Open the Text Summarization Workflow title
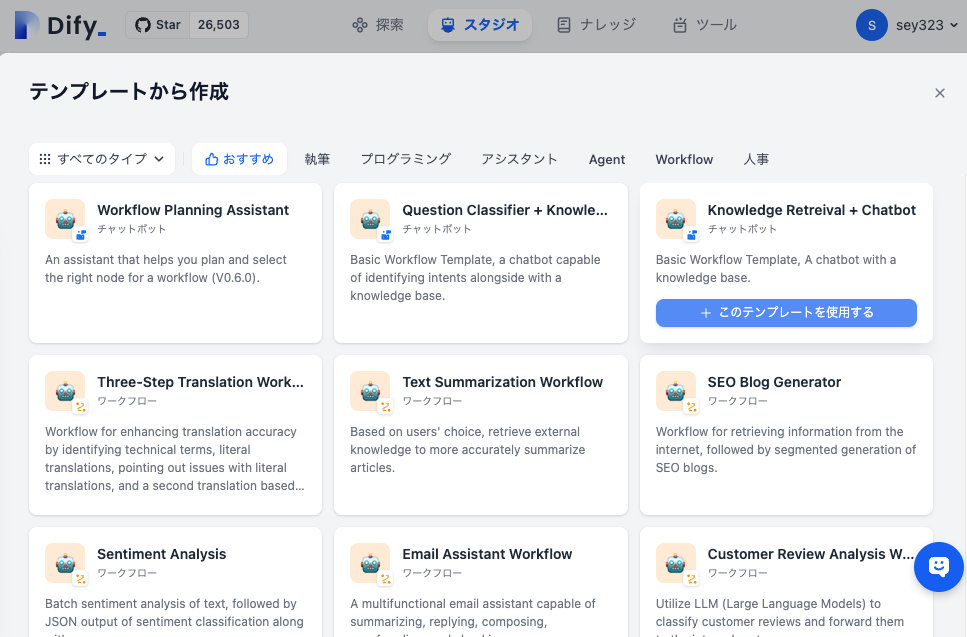 503,382
